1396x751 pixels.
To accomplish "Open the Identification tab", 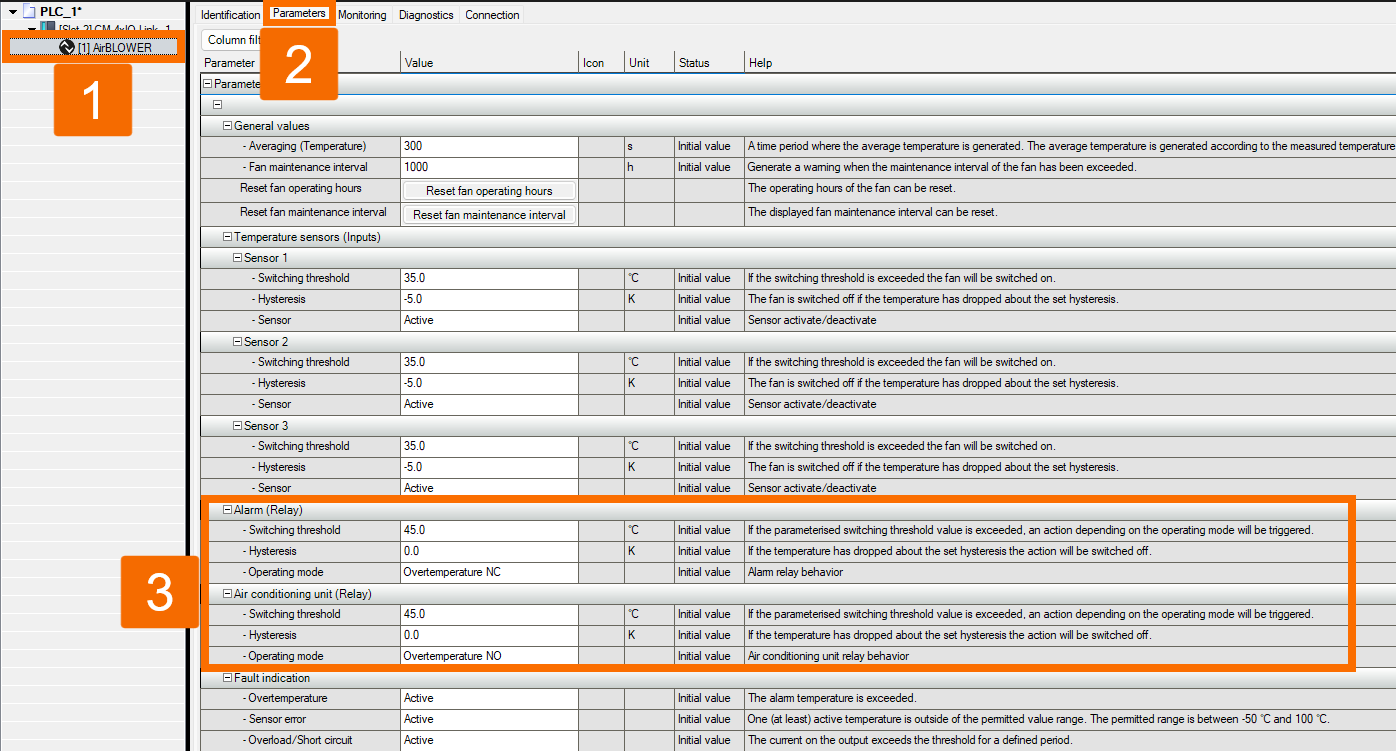I will pos(230,15).
